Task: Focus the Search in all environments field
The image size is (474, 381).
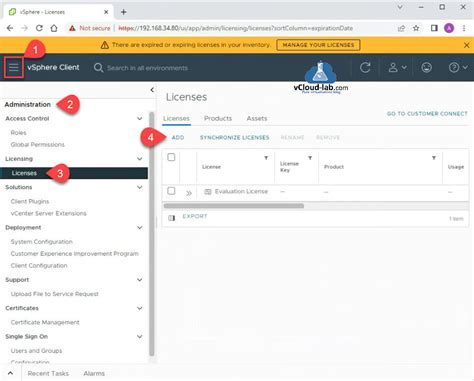Action: click(147, 68)
